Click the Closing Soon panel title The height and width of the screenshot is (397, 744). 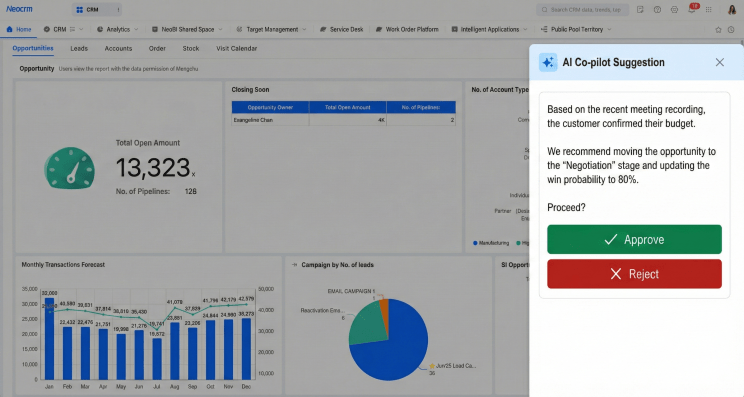point(250,90)
